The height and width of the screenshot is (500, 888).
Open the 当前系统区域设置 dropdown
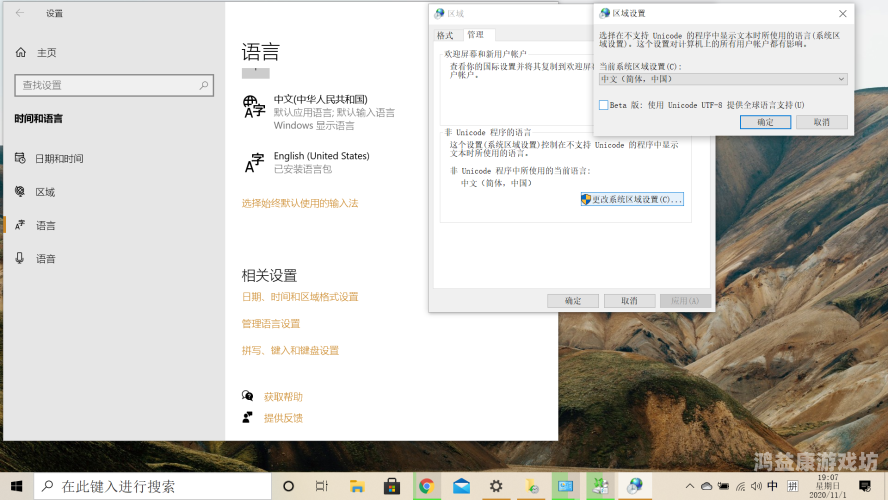[x=723, y=79]
